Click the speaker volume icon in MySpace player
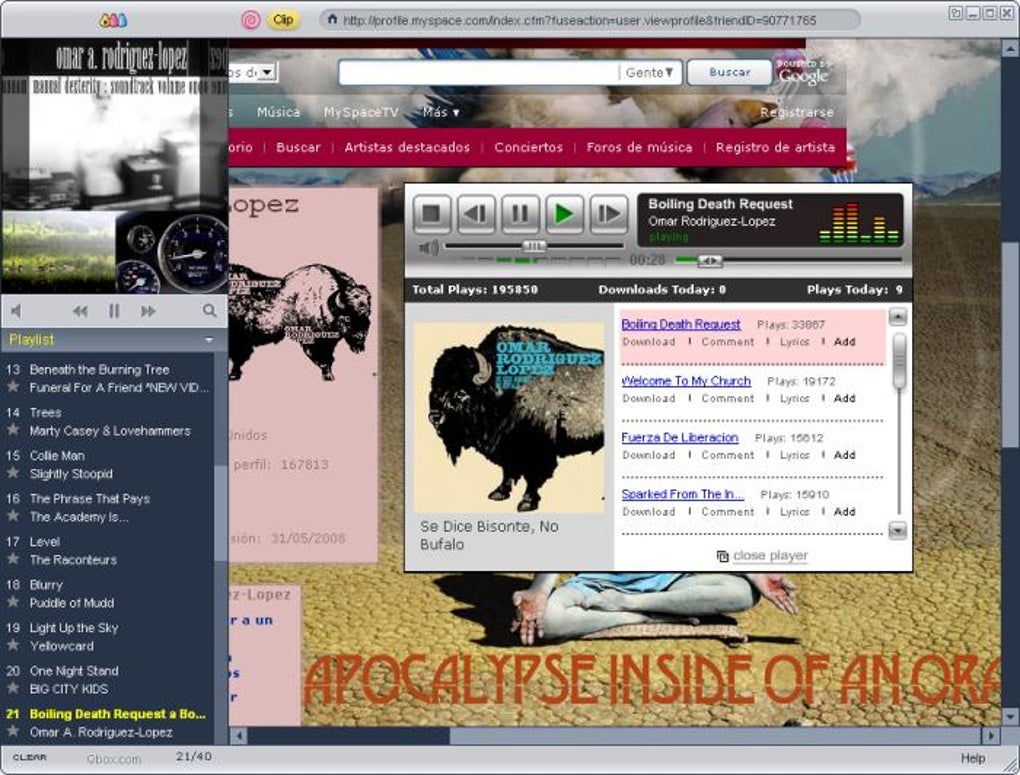 (428, 244)
